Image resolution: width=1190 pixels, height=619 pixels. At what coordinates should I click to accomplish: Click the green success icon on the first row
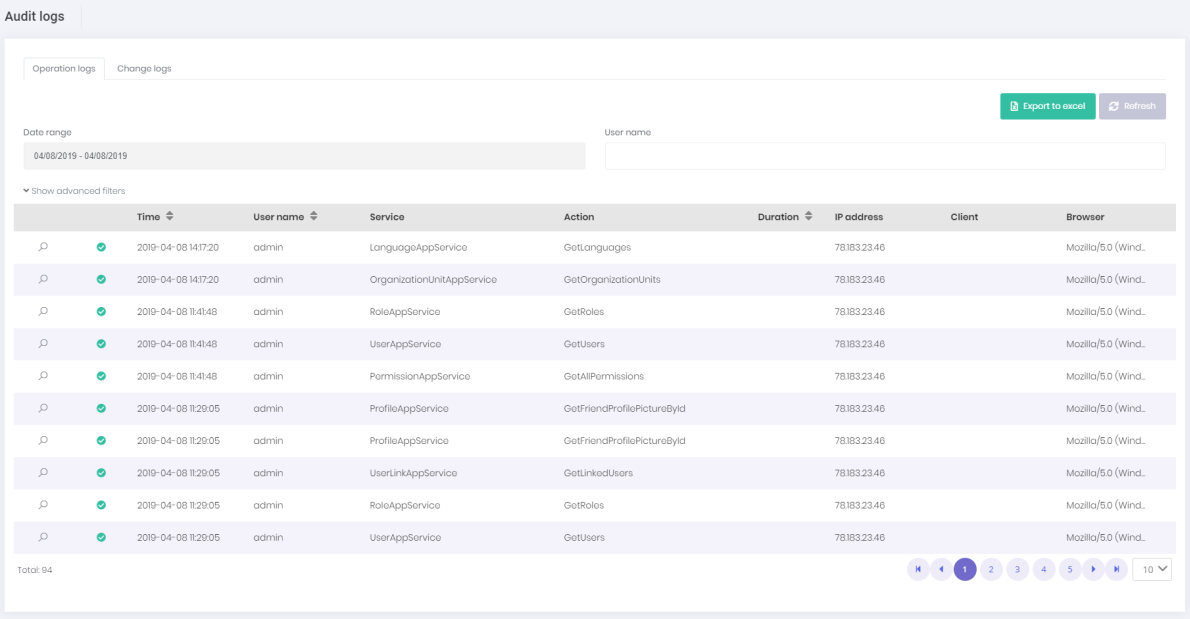point(101,247)
